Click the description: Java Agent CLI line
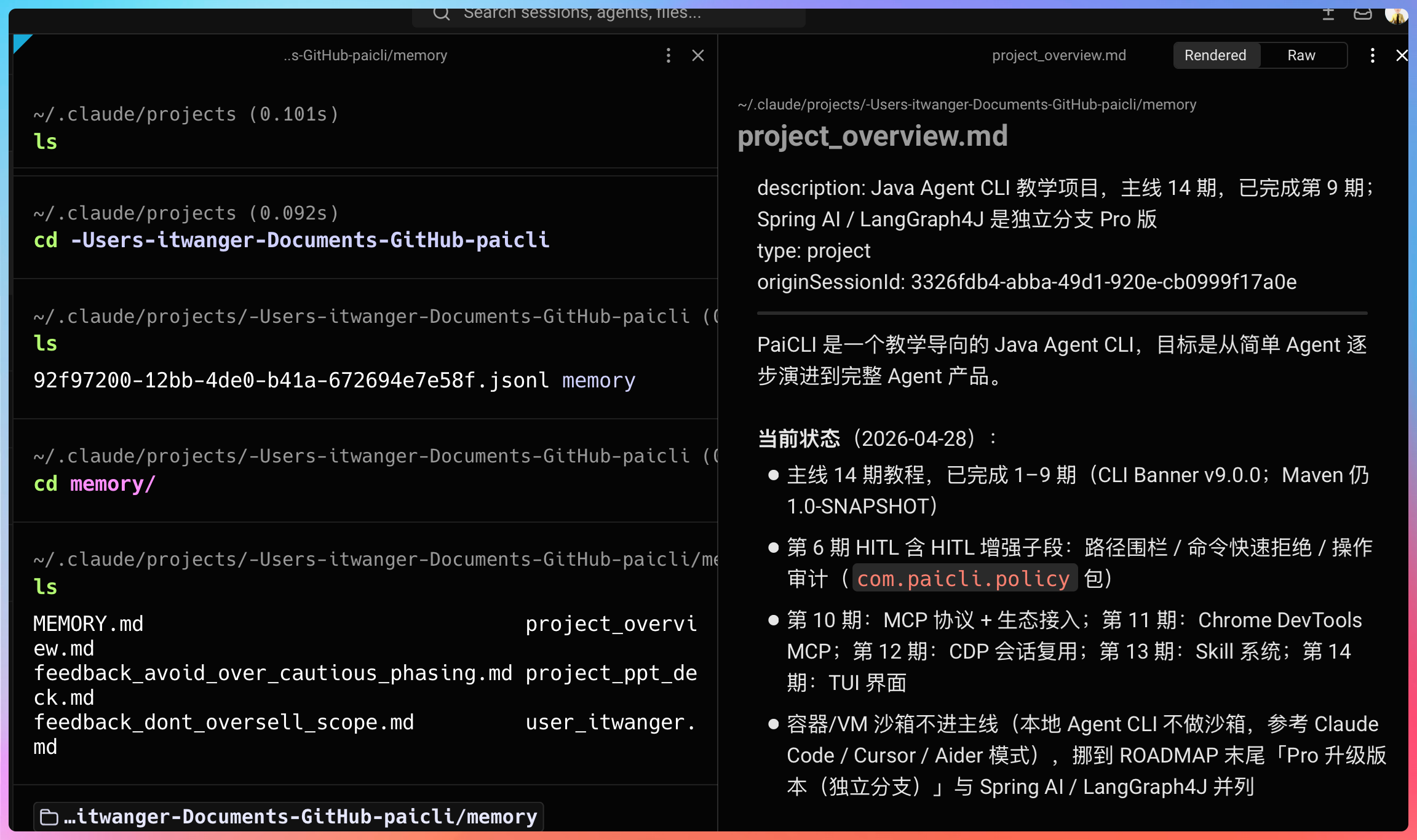Image resolution: width=1417 pixels, height=840 pixels. pyautogui.click(x=1066, y=204)
